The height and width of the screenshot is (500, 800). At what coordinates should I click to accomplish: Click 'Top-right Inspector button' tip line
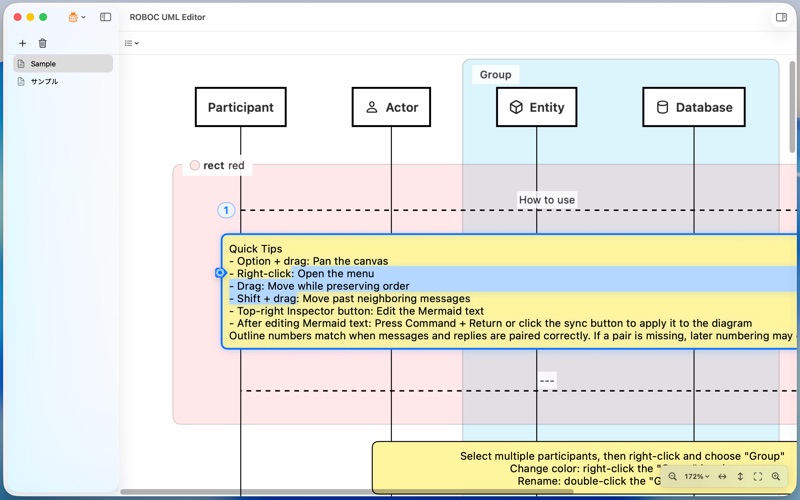356,311
